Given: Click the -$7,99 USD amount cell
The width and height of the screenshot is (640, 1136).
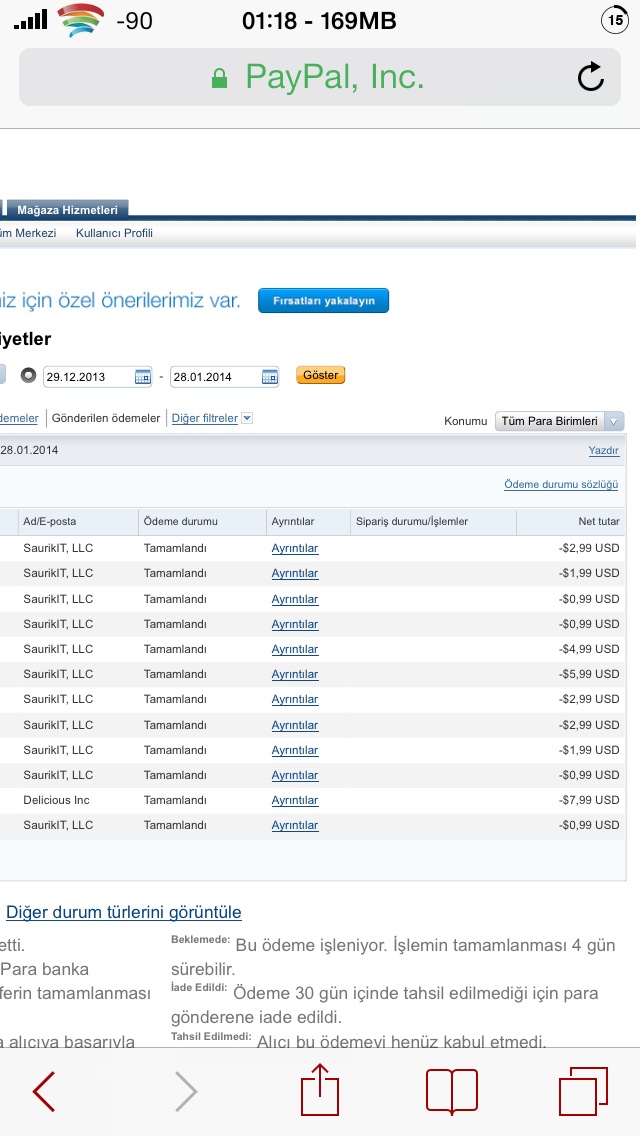Looking at the screenshot, I should (x=589, y=800).
